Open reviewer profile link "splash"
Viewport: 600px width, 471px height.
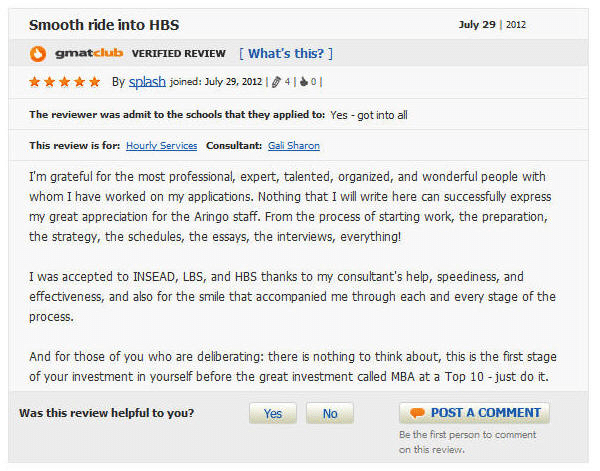click(x=147, y=82)
